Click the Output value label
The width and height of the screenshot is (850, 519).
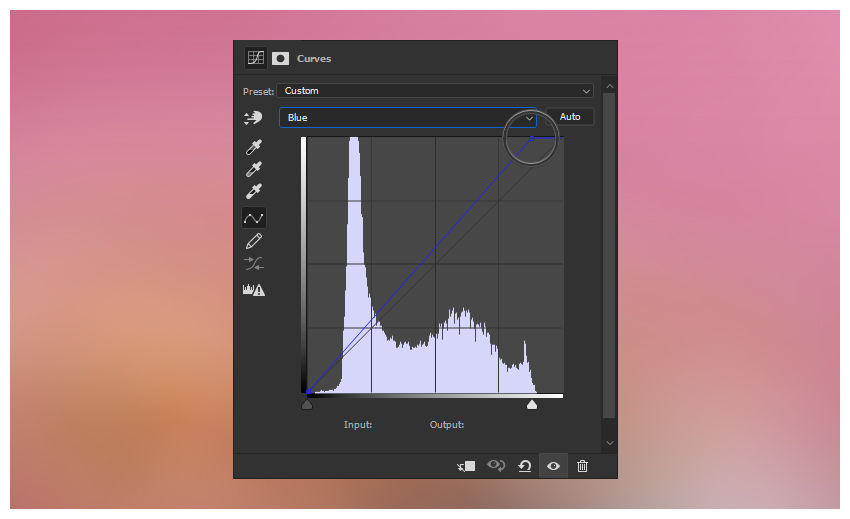[x=447, y=425]
